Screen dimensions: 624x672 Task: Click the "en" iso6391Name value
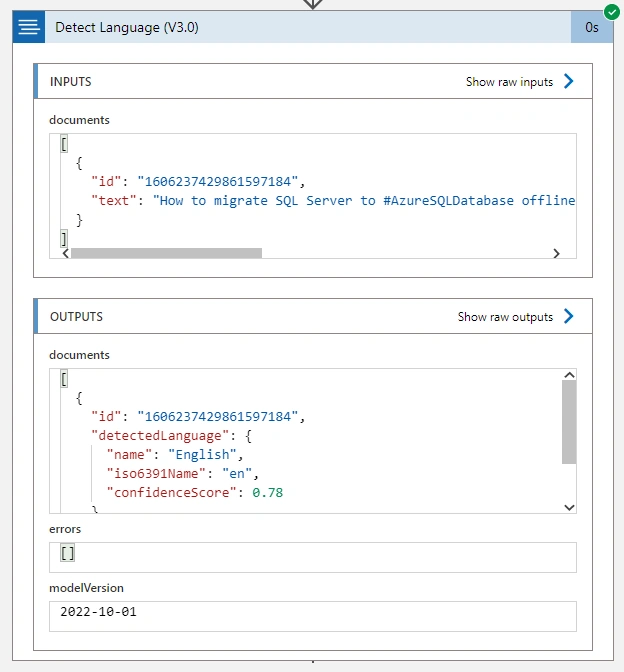[x=237, y=474]
